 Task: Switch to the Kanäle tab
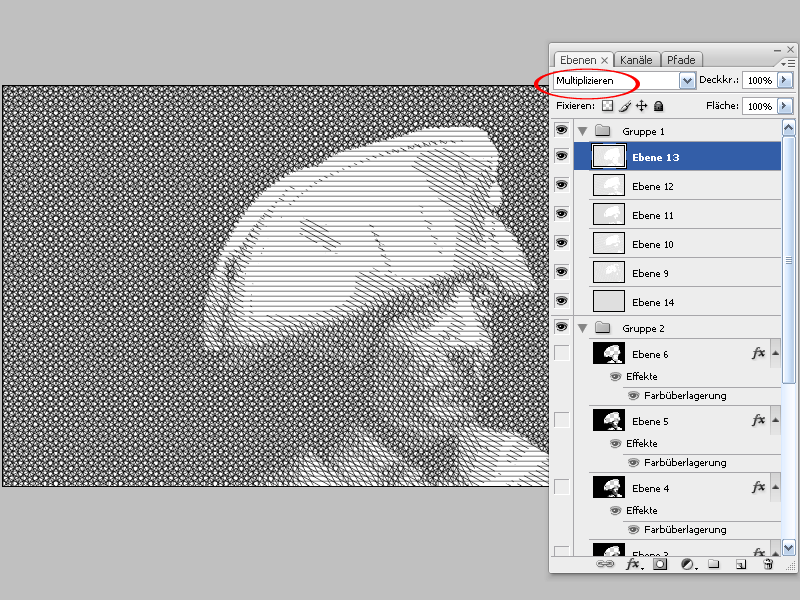(636, 60)
